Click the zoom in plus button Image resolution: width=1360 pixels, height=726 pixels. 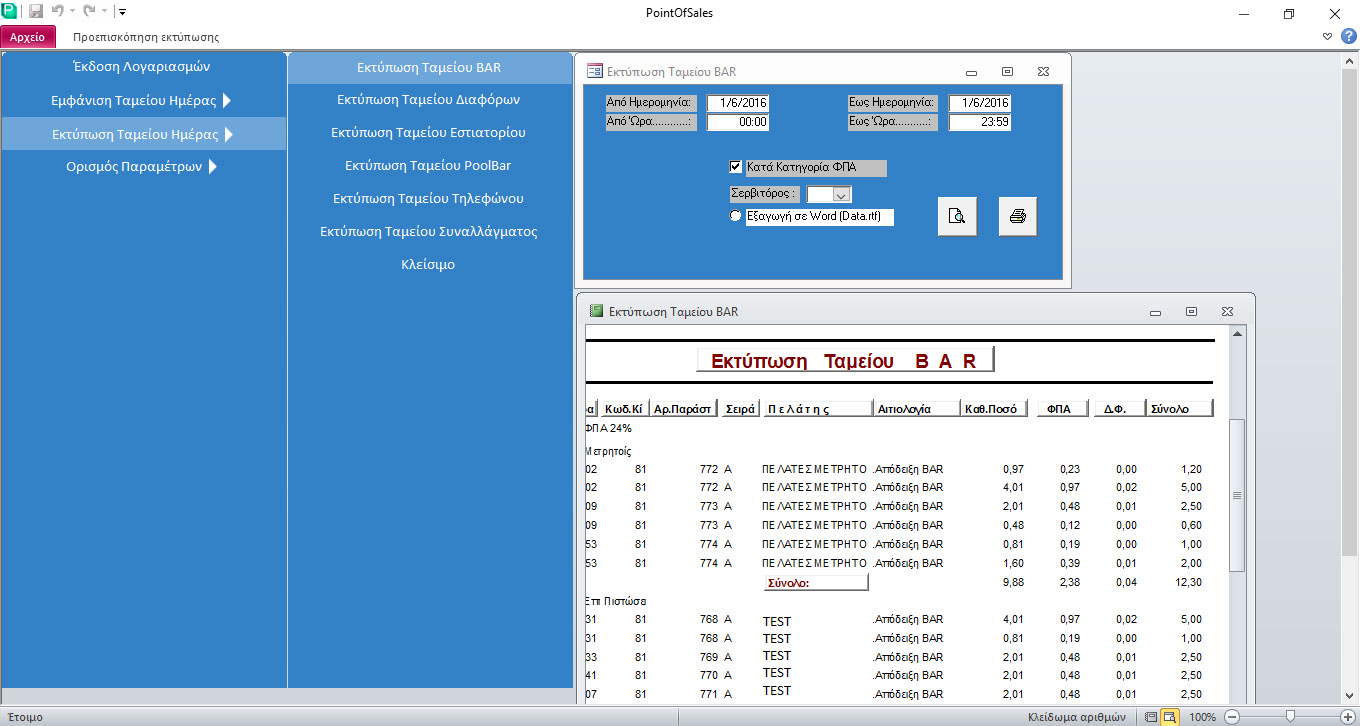pos(1348,717)
